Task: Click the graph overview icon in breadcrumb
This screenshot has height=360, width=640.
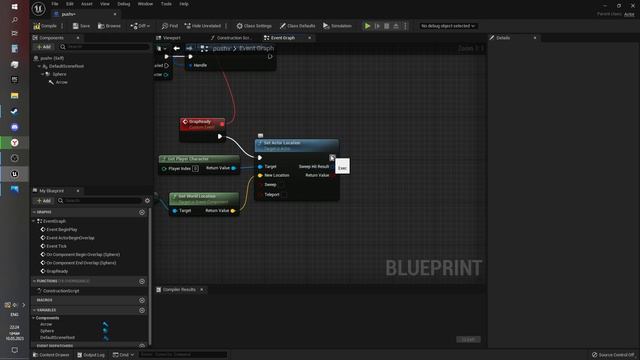Action: 204,49
